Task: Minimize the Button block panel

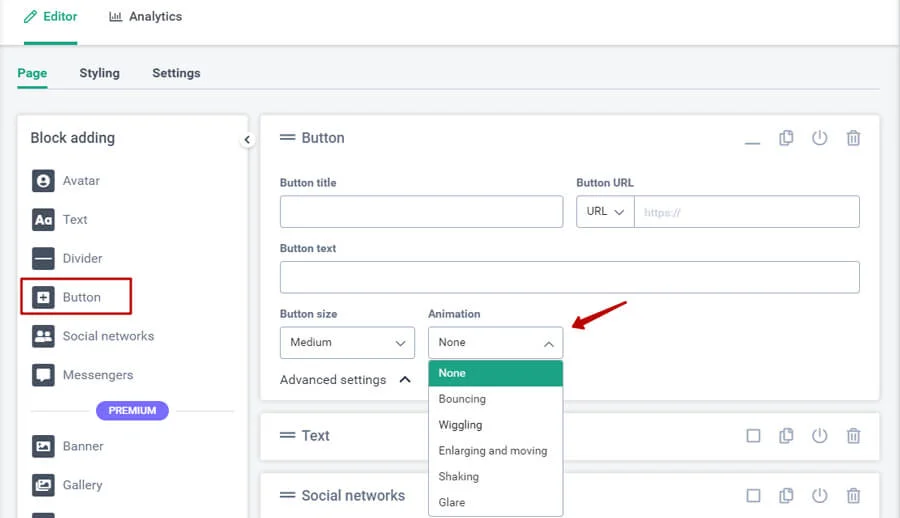Action: (753, 140)
